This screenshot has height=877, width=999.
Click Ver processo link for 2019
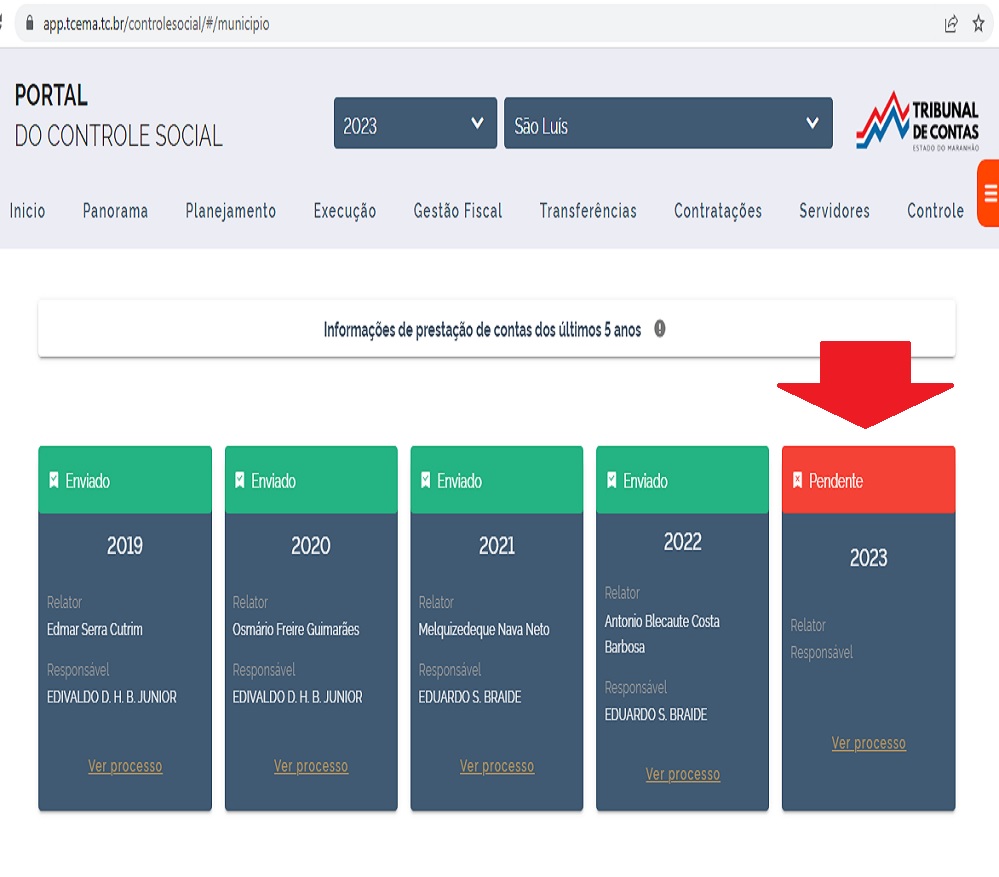pyautogui.click(x=125, y=766)
